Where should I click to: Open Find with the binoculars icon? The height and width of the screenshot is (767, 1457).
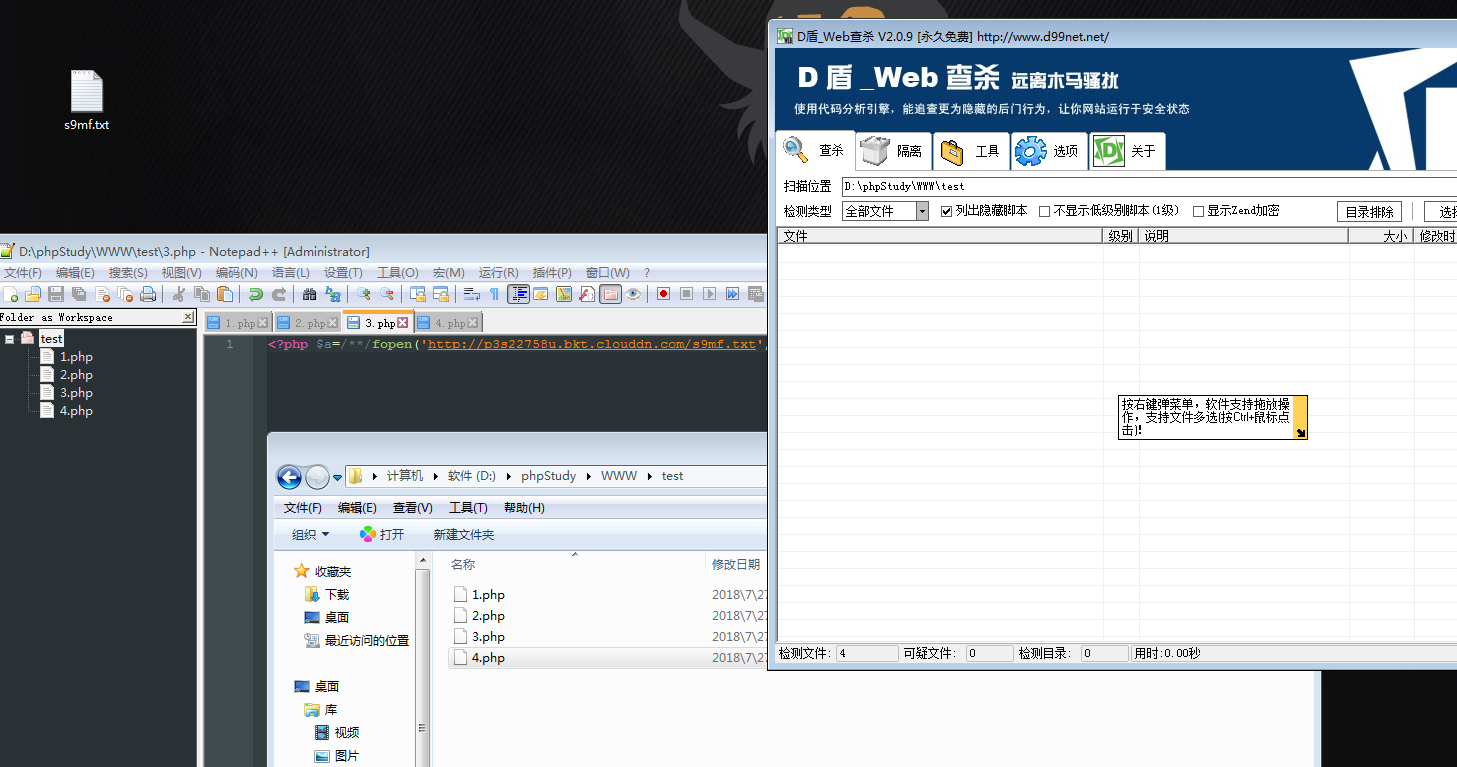tap(309, 294)
